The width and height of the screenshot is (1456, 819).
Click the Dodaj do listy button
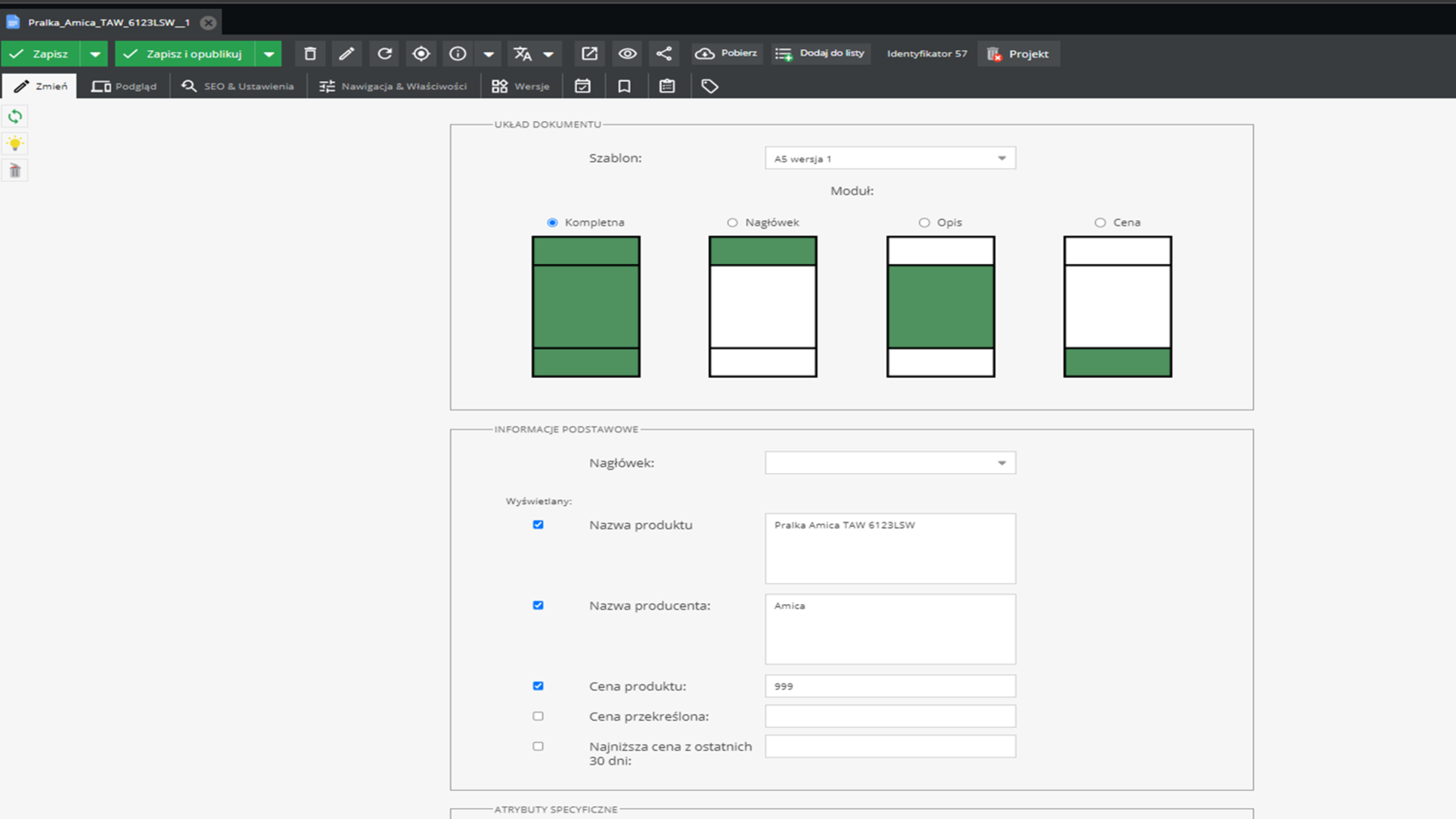tap(820, 54)
